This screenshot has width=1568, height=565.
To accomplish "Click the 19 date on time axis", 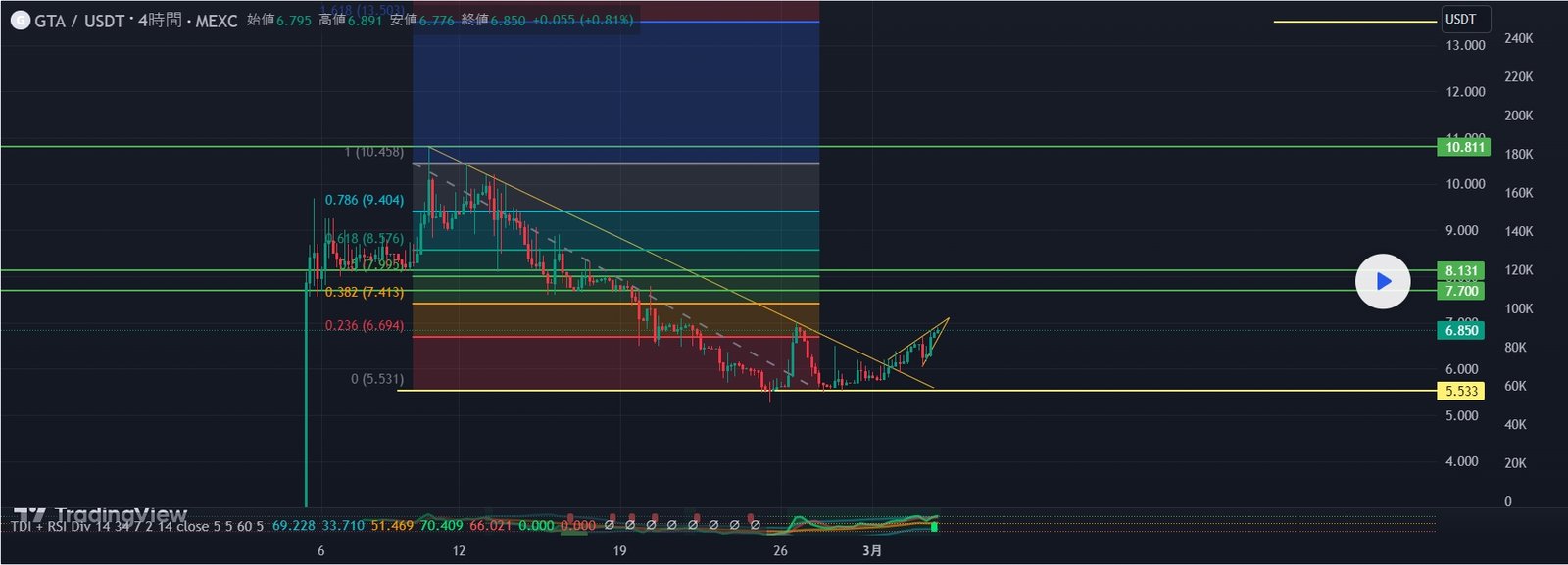I will click(619, 550).
